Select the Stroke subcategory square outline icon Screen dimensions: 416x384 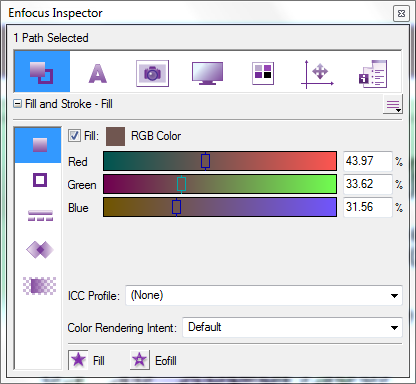[x=40, y=180]
